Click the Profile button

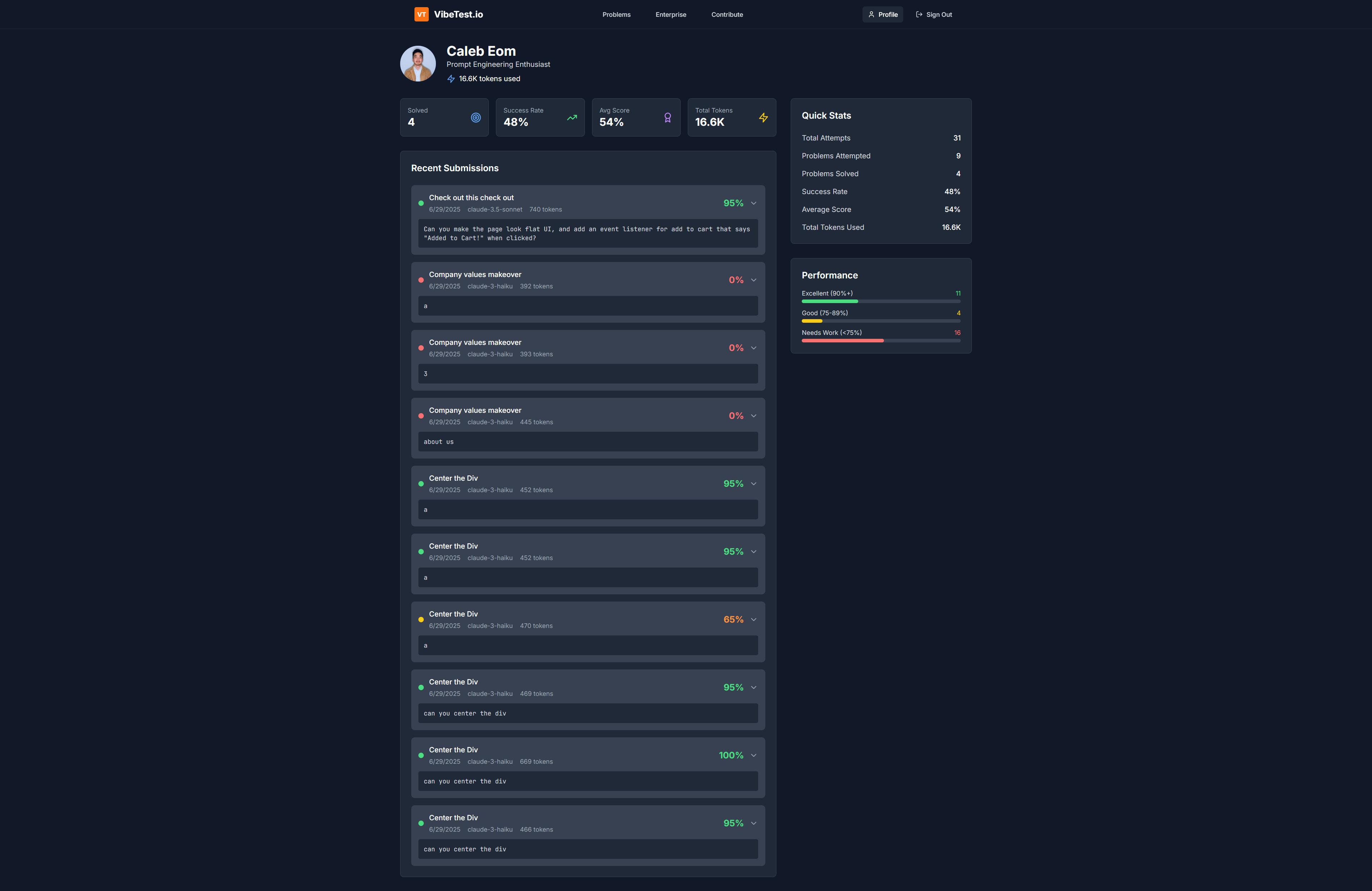[883, 14]
